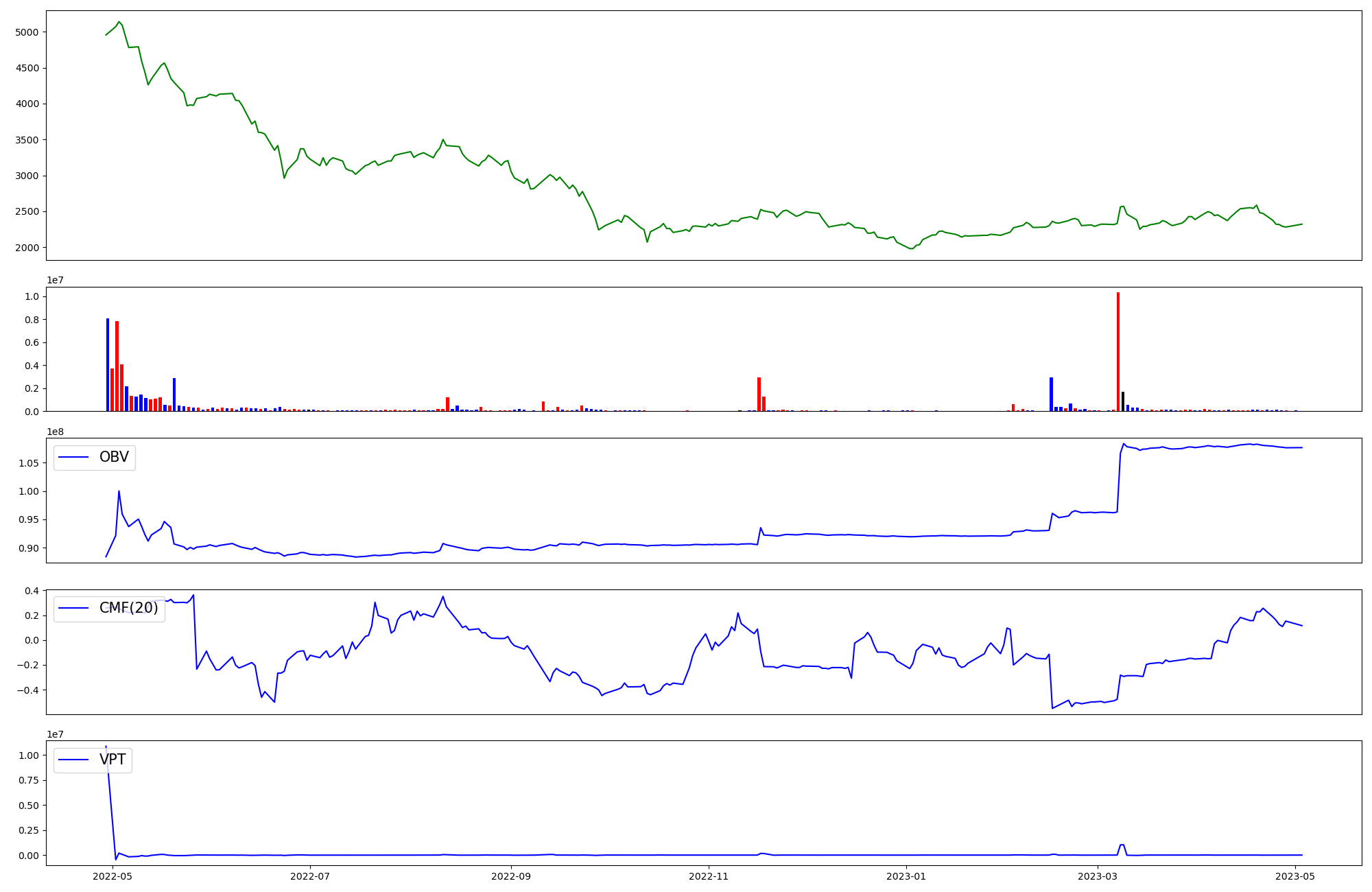The height and width of the screenshot is (892, 1372).
Task: Click the blue line sample in OBV legend
Action: [74, 457]
